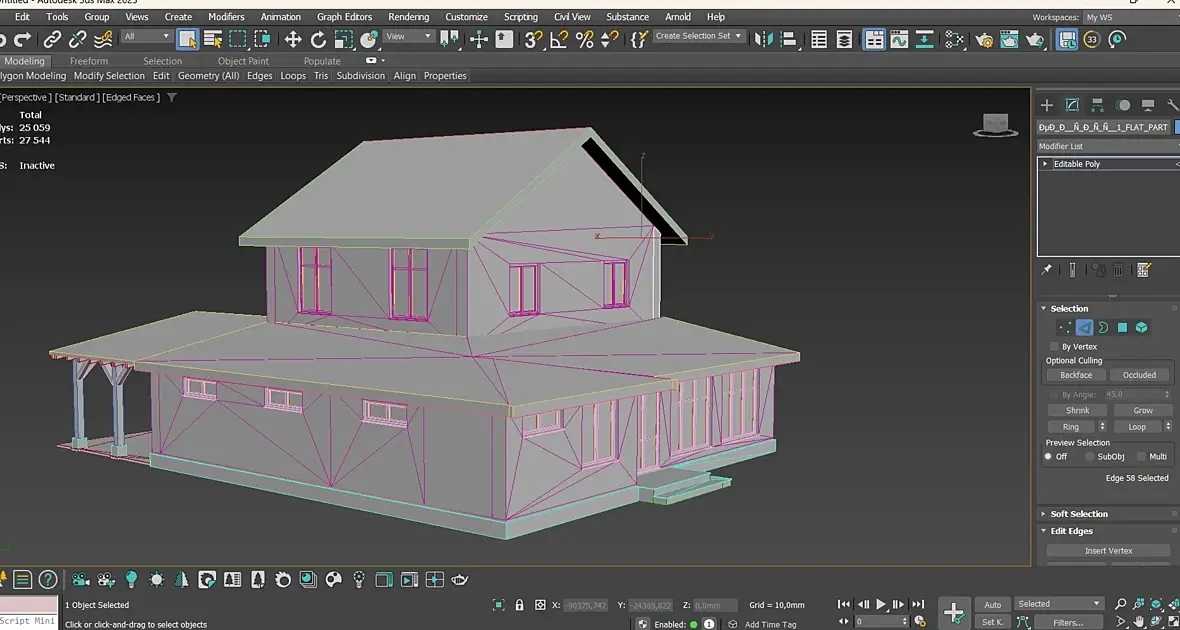Select Vertex sub-object level icon
1180x630 pixels.
pos(1065,327)
